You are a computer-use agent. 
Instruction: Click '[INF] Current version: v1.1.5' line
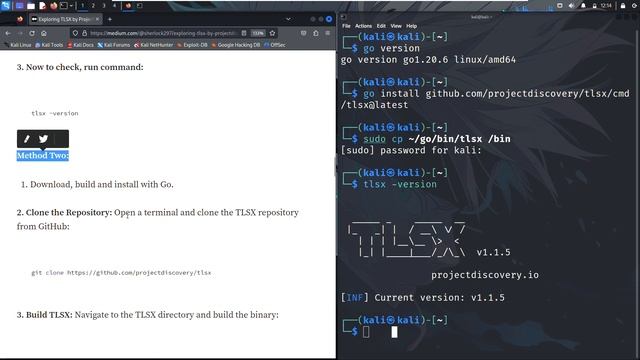(422, 298)
